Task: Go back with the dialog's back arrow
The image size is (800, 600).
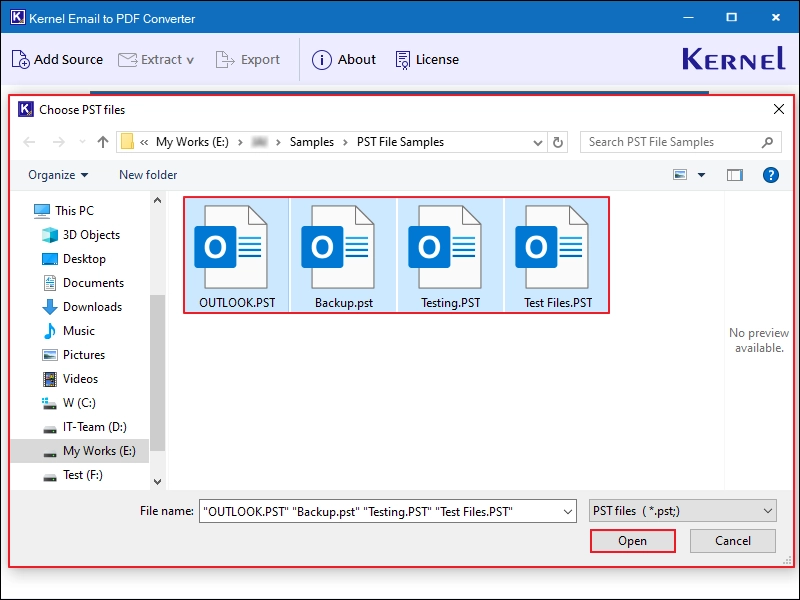Action: pyautogui.click(x=30, y=142)
